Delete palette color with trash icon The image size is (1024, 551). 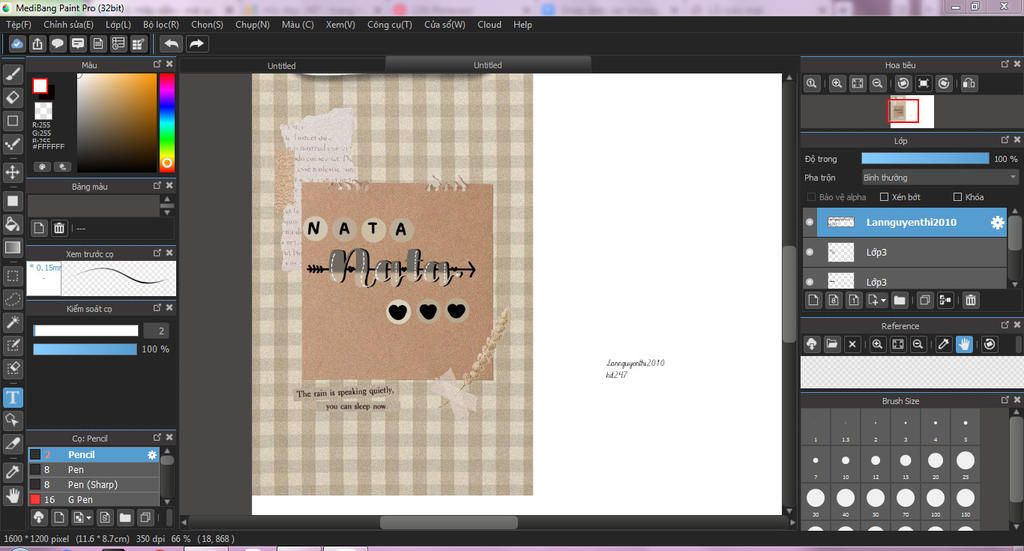(59, 228)
